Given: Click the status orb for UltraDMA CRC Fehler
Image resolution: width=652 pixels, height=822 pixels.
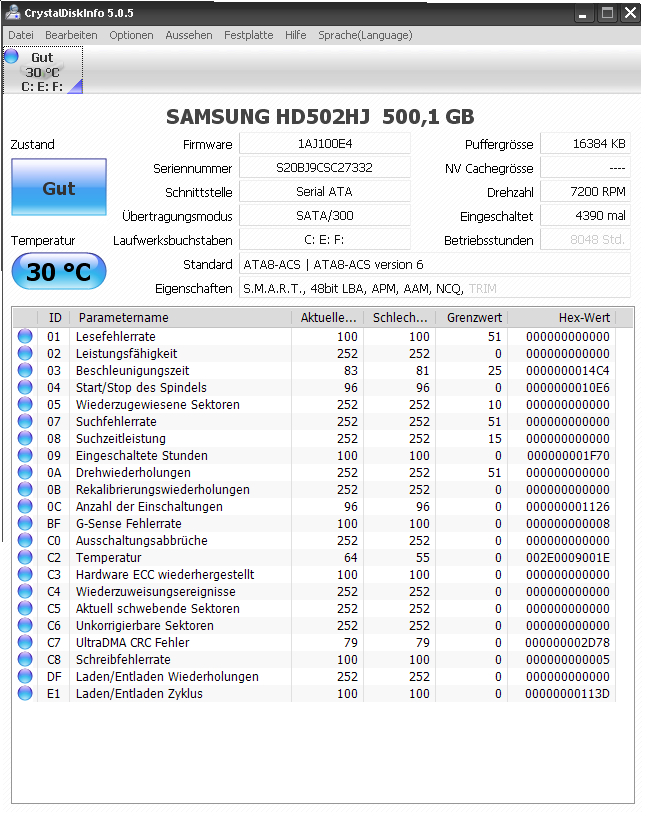Looking at the screenshot, I should 25,642.
